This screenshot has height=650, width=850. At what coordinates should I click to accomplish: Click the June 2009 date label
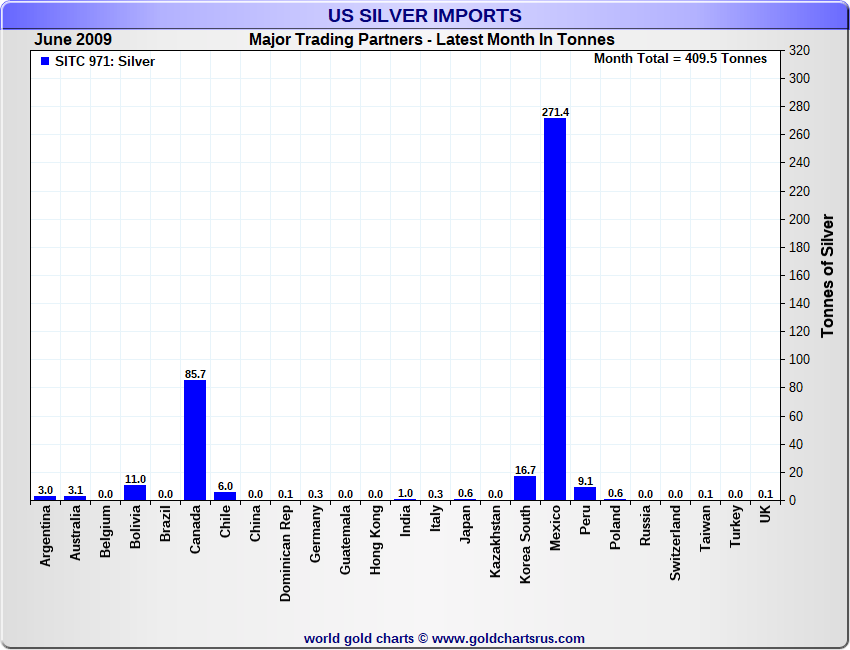tap(73, 40)
